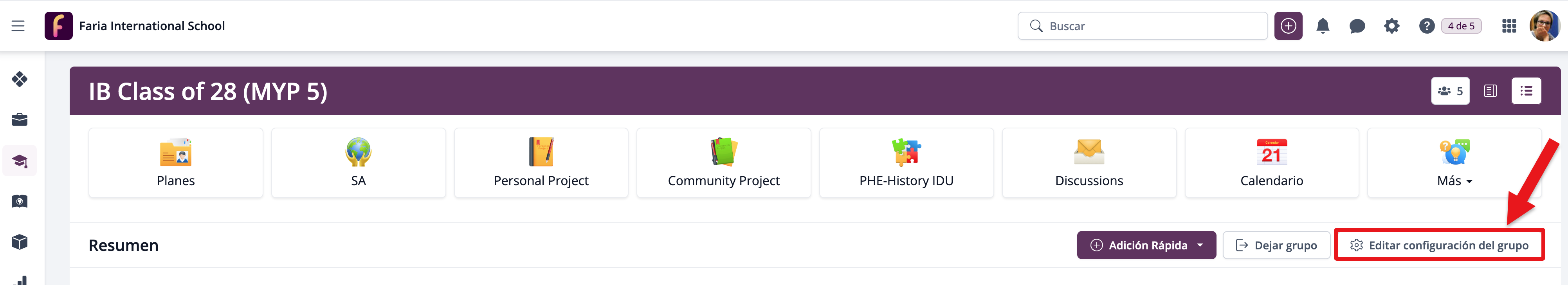This screenshot has width=1568, height=285.
Task: Open the Personal Project tab
Action: pos(541,163)
